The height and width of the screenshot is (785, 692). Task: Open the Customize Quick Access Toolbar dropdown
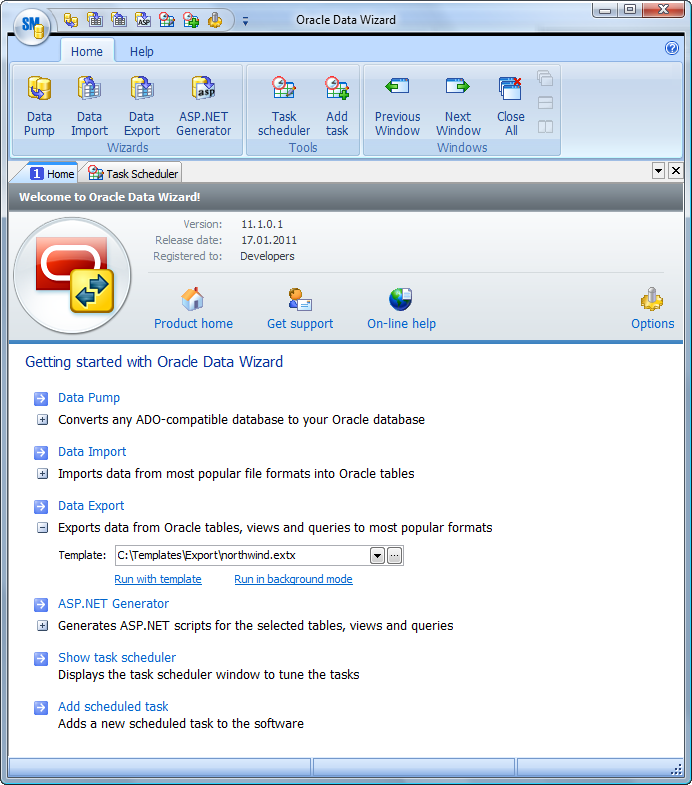point(245,21)
